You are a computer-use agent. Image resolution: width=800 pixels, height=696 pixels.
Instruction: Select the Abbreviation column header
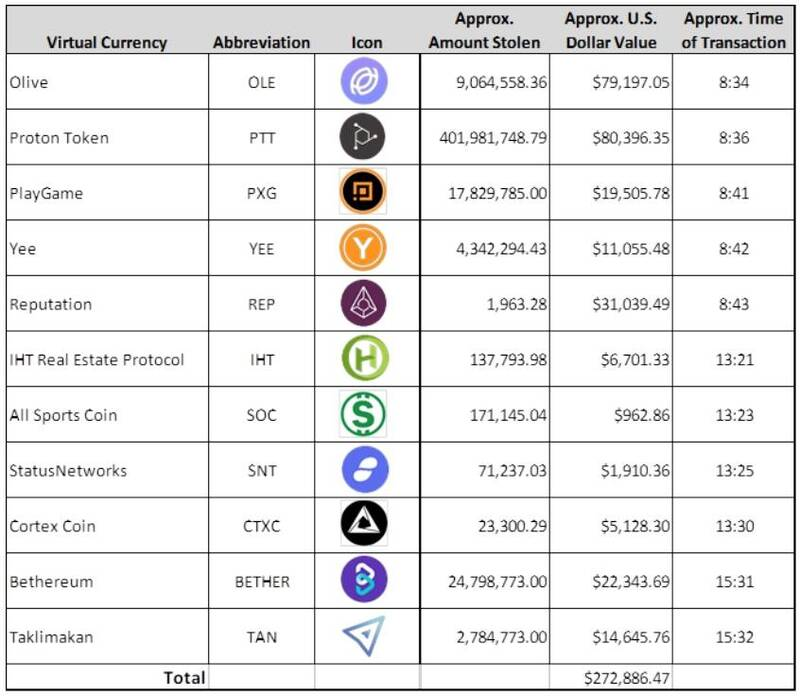click(262, 43)
